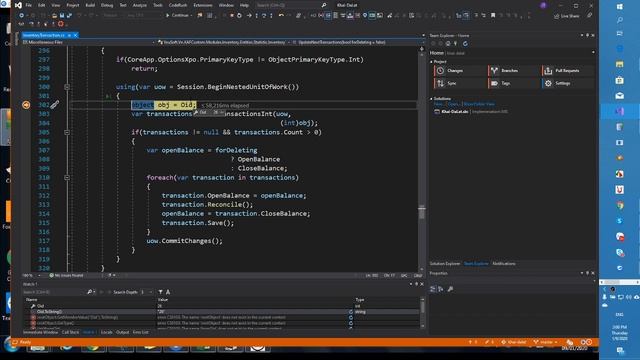Click the breakpoint marker on line 302
The width and height of the screenshot is (640, 360).
pos(26,105)
